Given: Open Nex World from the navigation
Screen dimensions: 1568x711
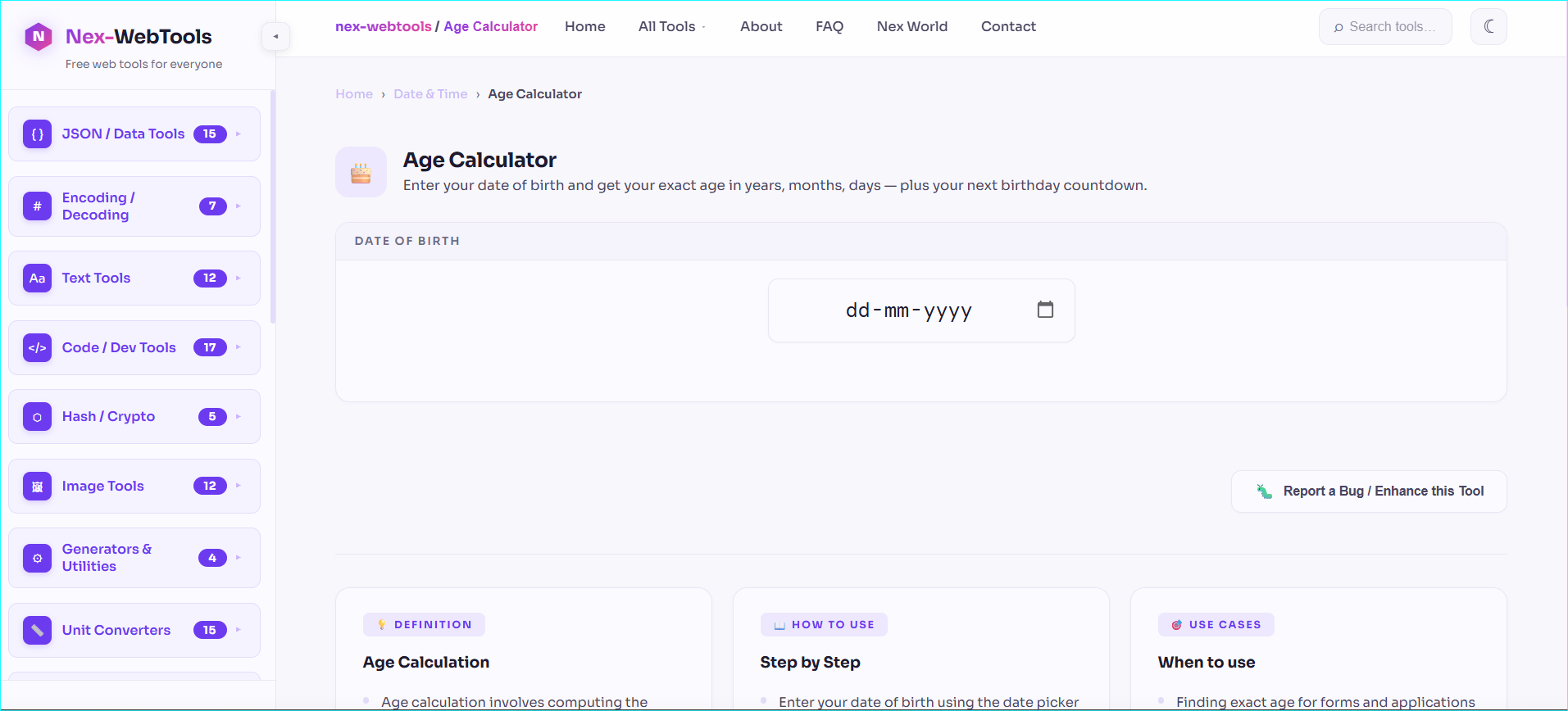Looking at the screenshot, I should tap(912, 26).
